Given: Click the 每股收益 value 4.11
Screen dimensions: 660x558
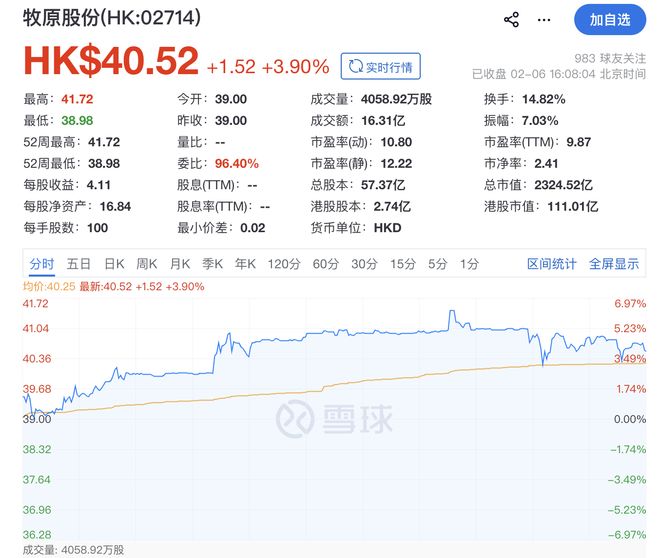Looking at the screenshot, I should (98, 185).
